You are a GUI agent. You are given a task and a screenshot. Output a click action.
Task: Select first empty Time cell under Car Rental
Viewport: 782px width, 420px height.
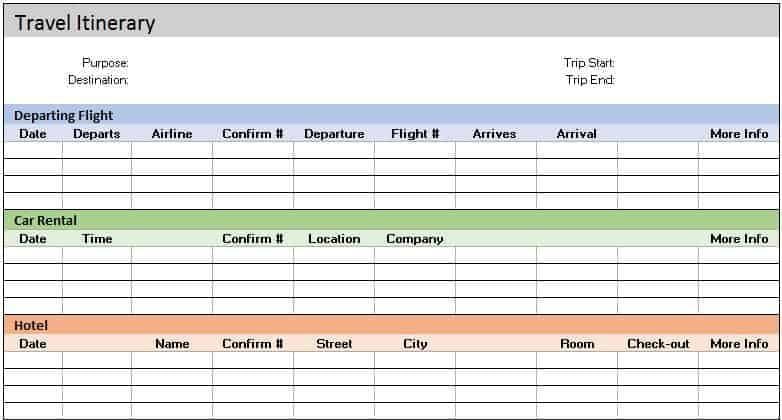pos(97,255)
